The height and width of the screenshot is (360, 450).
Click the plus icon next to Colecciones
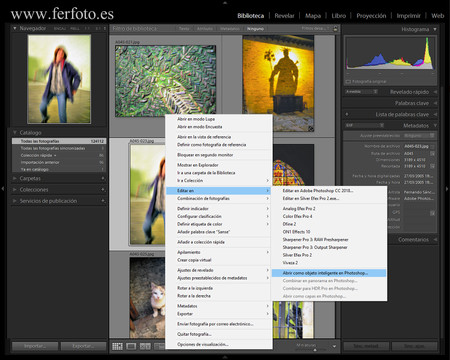[103, 190]
